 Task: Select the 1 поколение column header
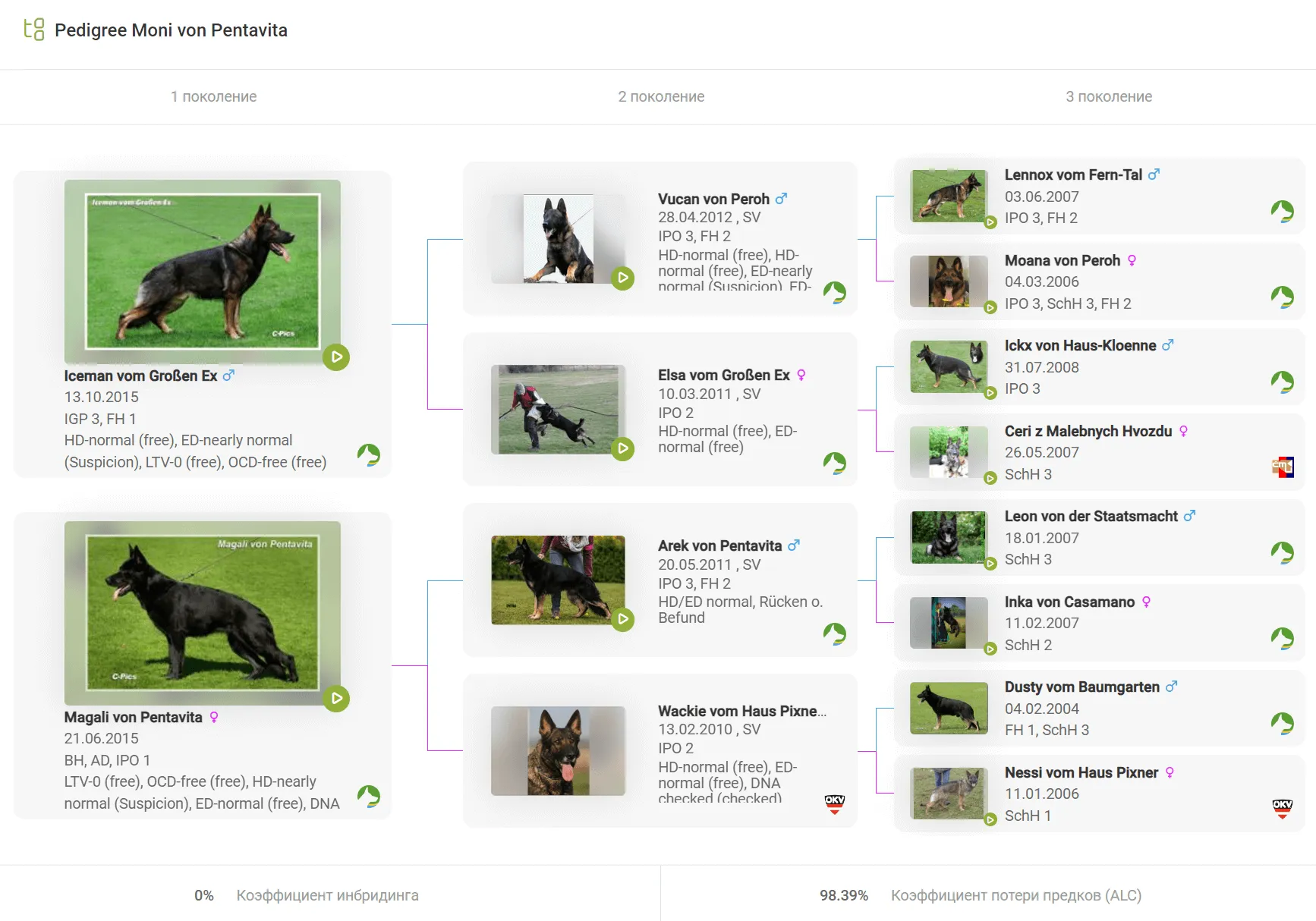tap(213, 96)
